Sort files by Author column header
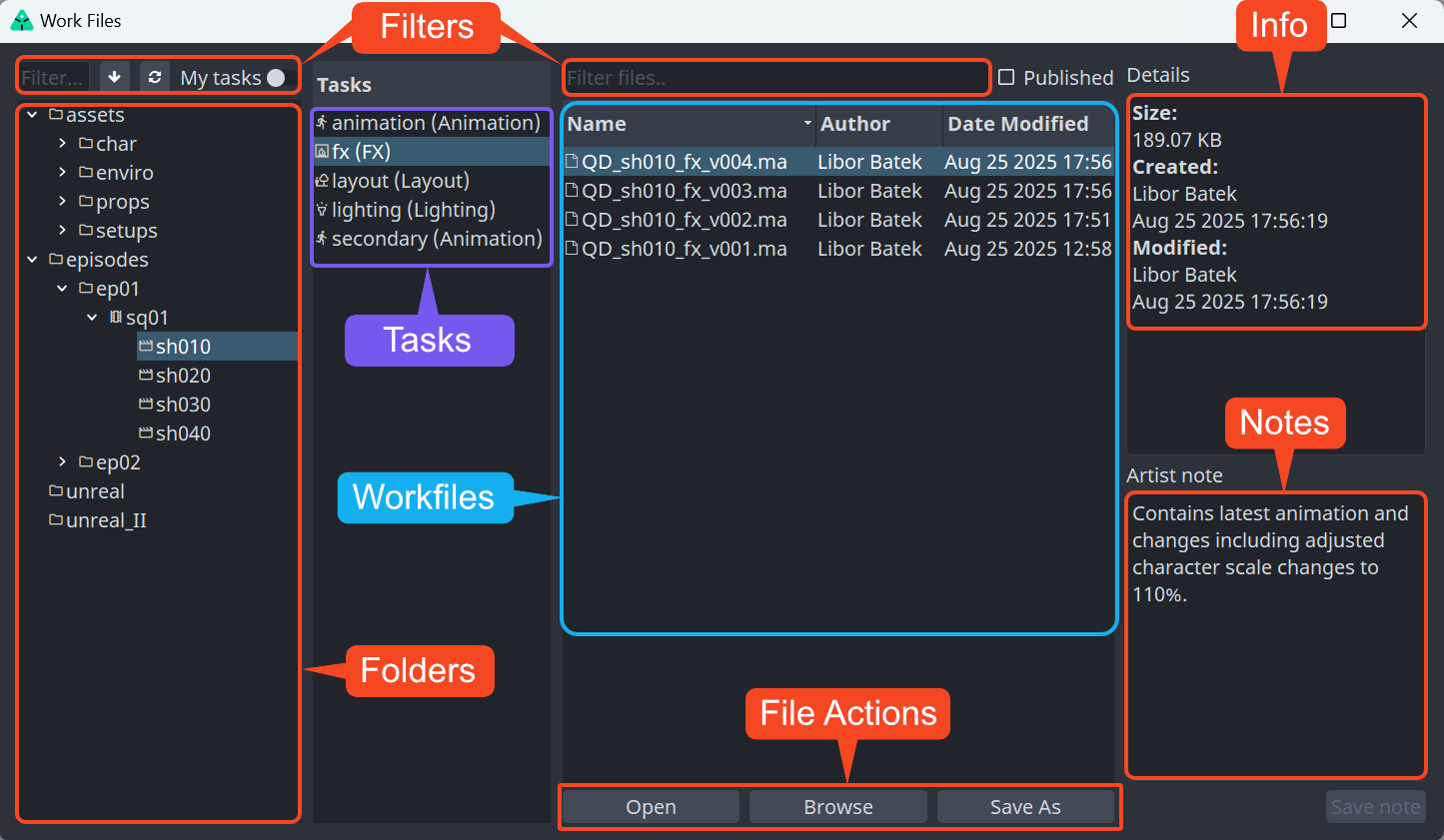This screenshot has width=1444, height=840. (x=854, y=124)
